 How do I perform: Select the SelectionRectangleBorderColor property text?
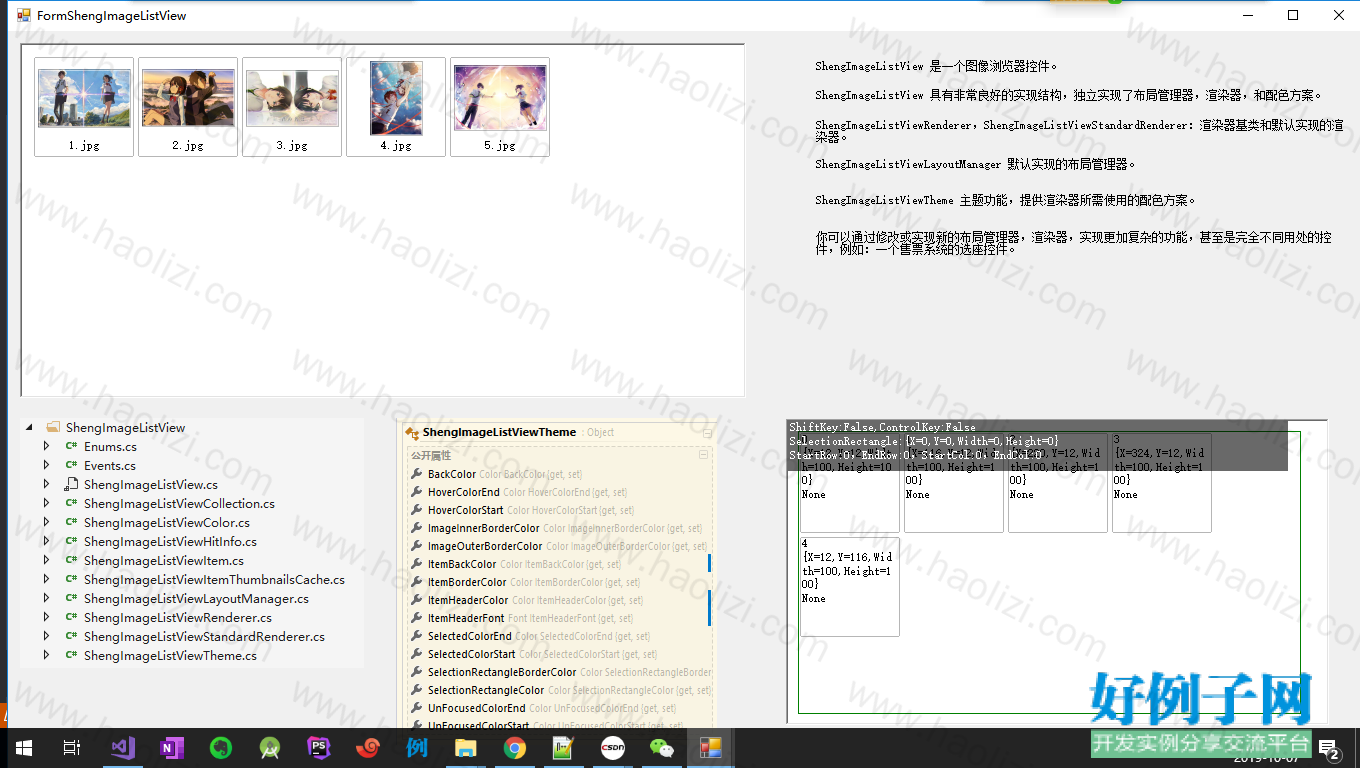click(502, 672)
